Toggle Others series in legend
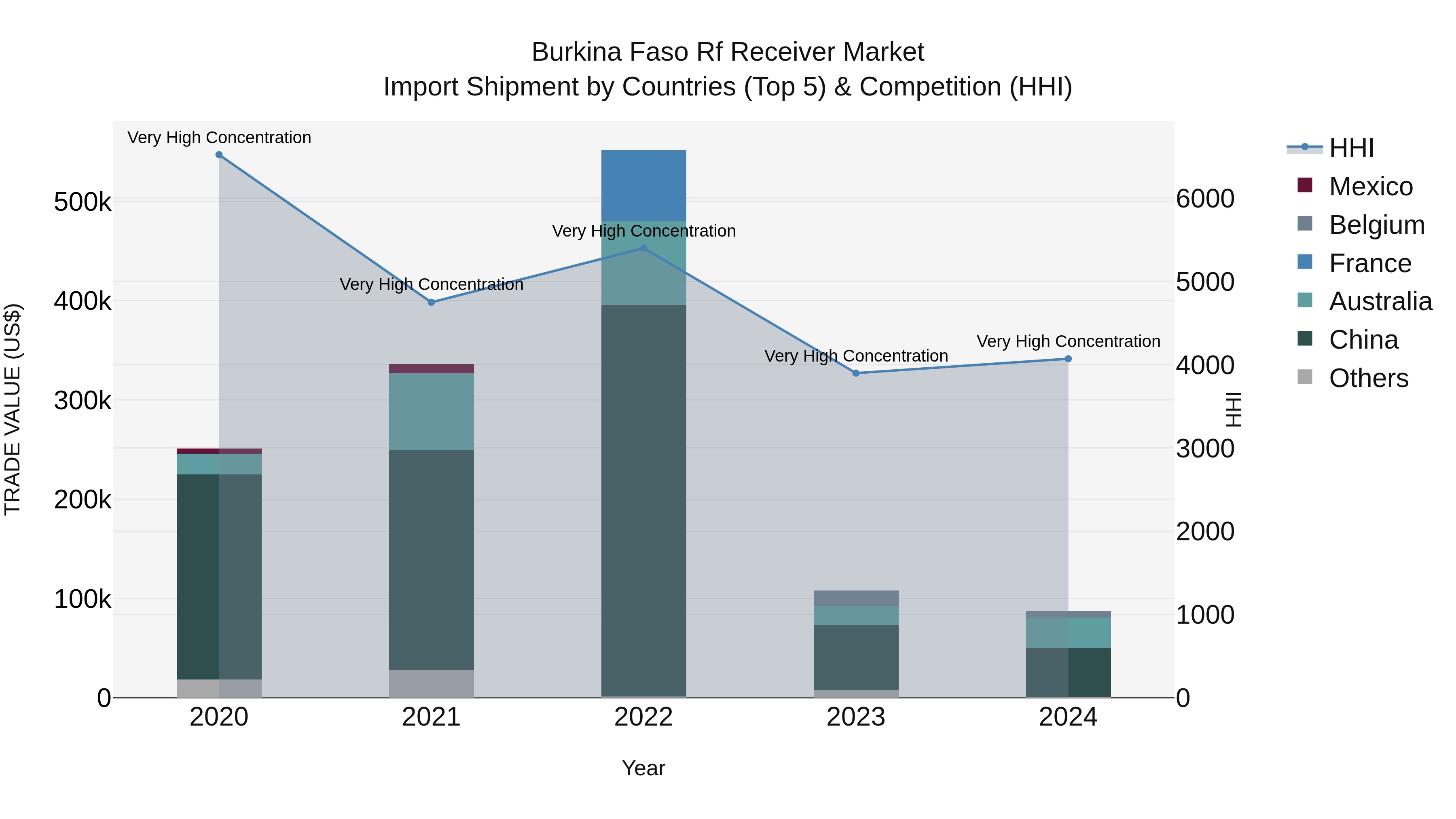 click(1352, 378)
